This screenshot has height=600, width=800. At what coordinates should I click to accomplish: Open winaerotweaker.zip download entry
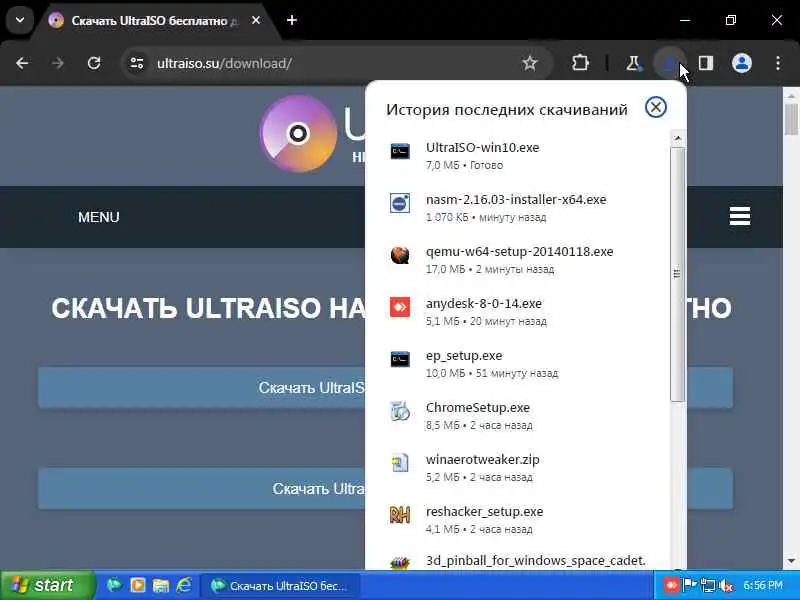pos(517,468)
